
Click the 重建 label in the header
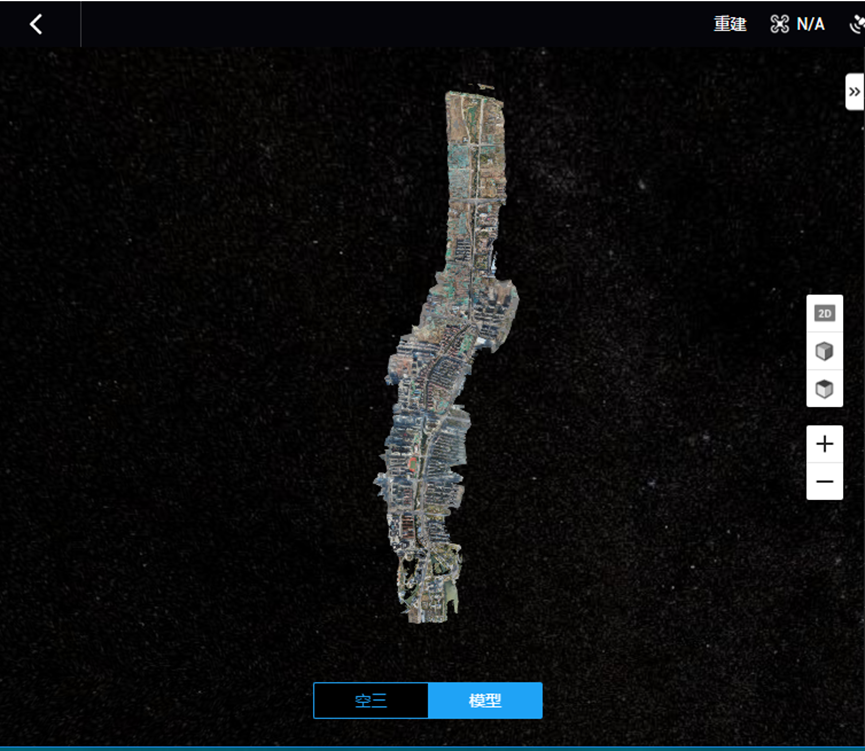(730, 24)
